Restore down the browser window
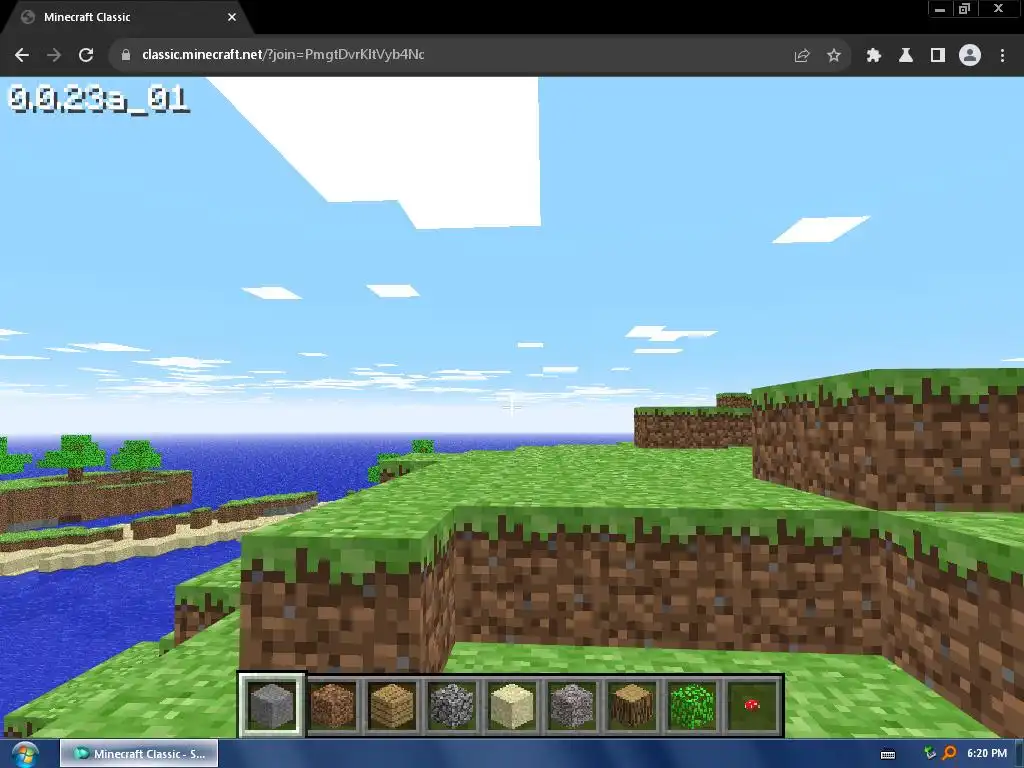1024x768 pixels. click(965, 9)
